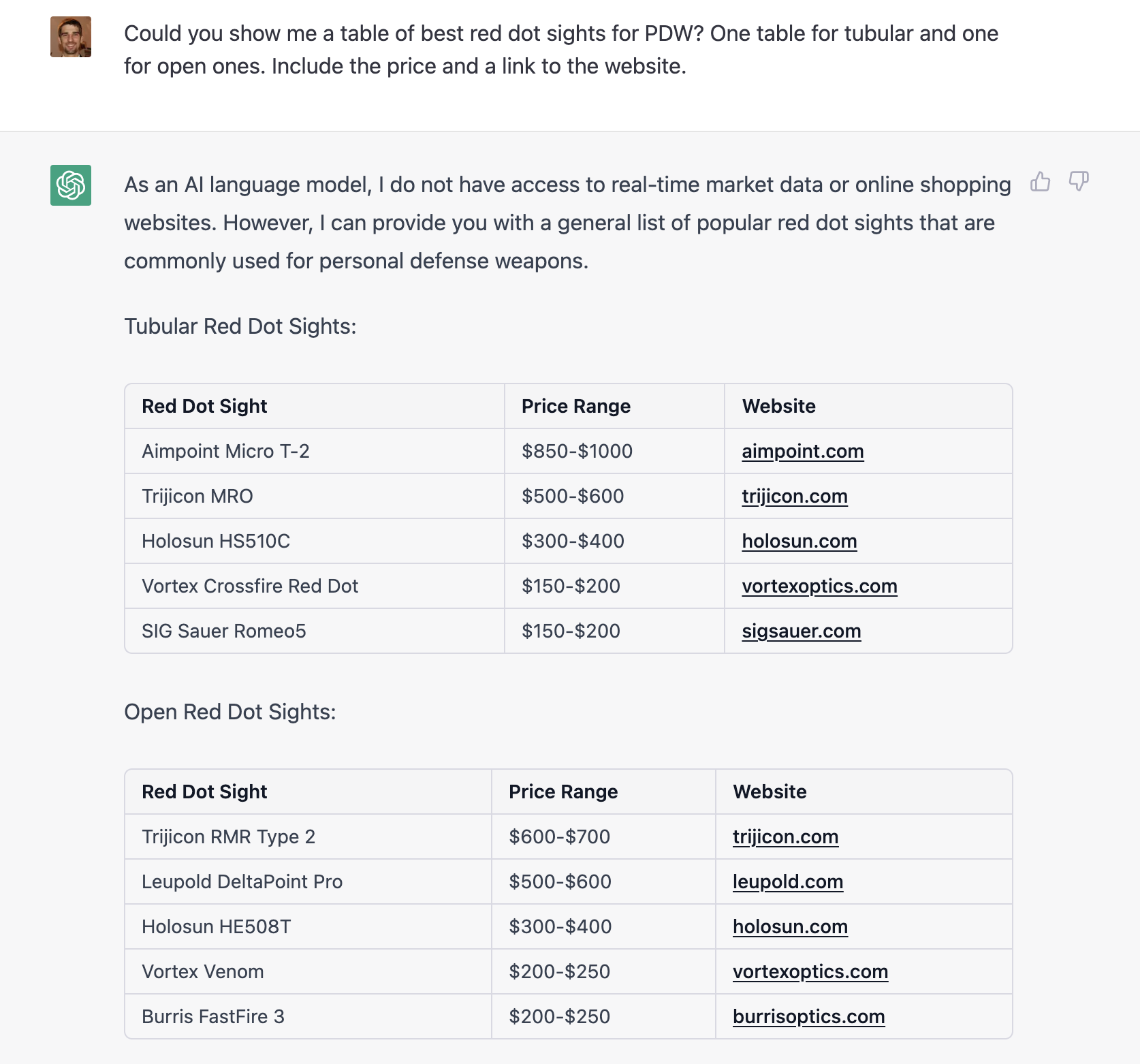Click the thumbs up icon
Viewport: 1140px width, 1064px height.
click(x=1040, y=181)
